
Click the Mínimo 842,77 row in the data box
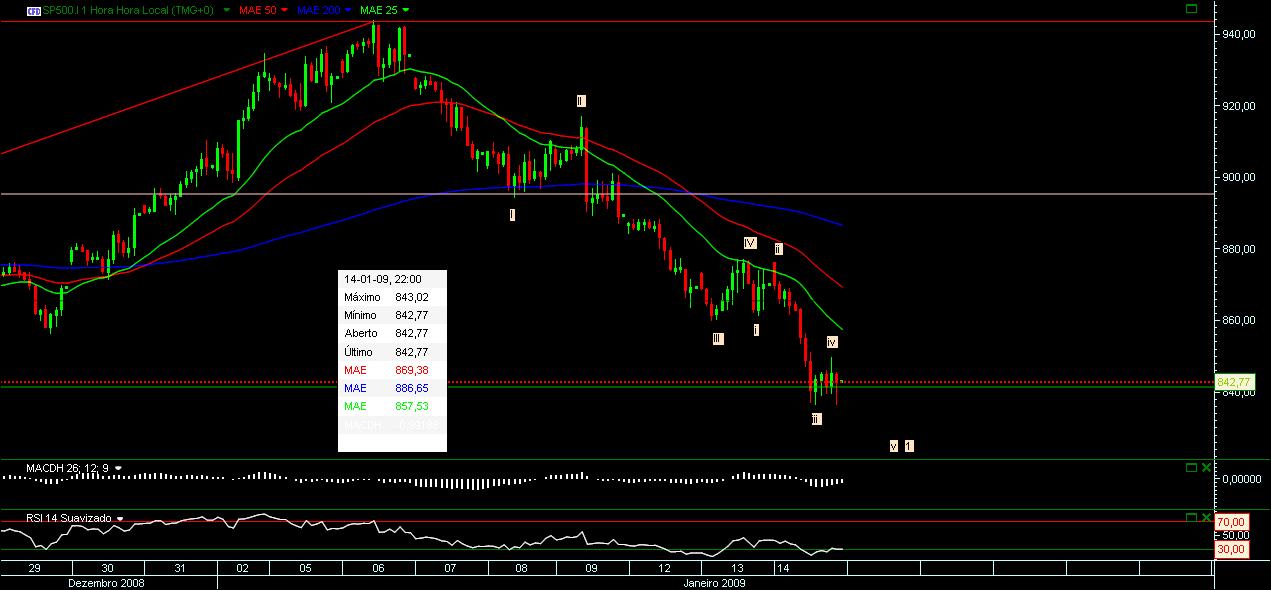pos(392,315)
